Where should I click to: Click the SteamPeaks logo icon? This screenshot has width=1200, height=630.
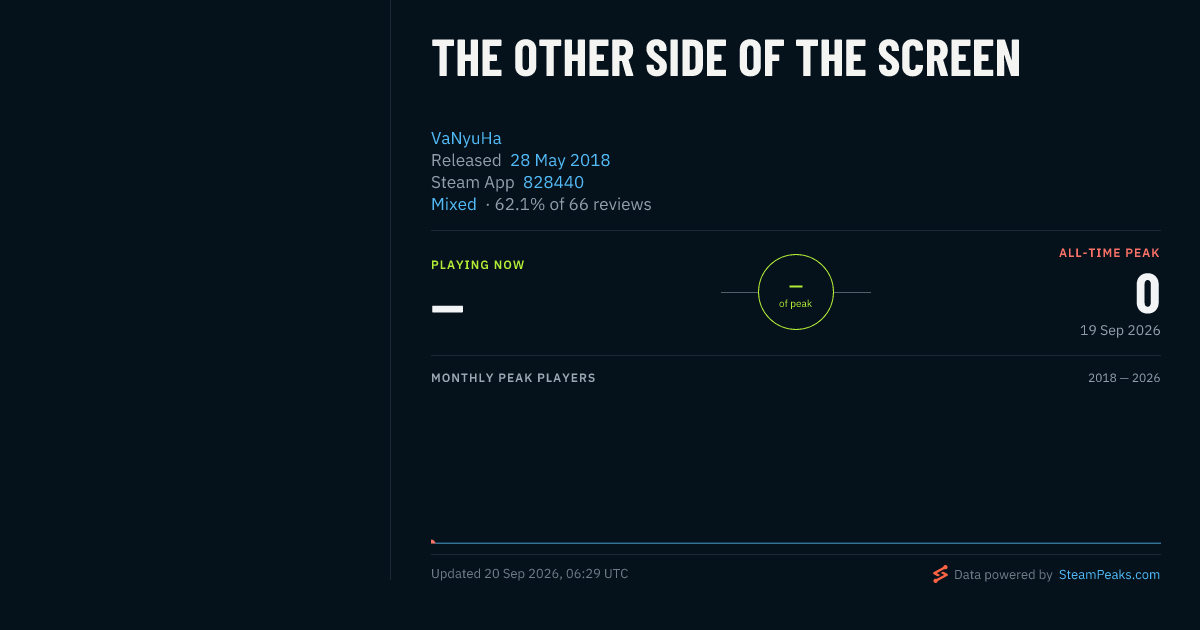940,574
